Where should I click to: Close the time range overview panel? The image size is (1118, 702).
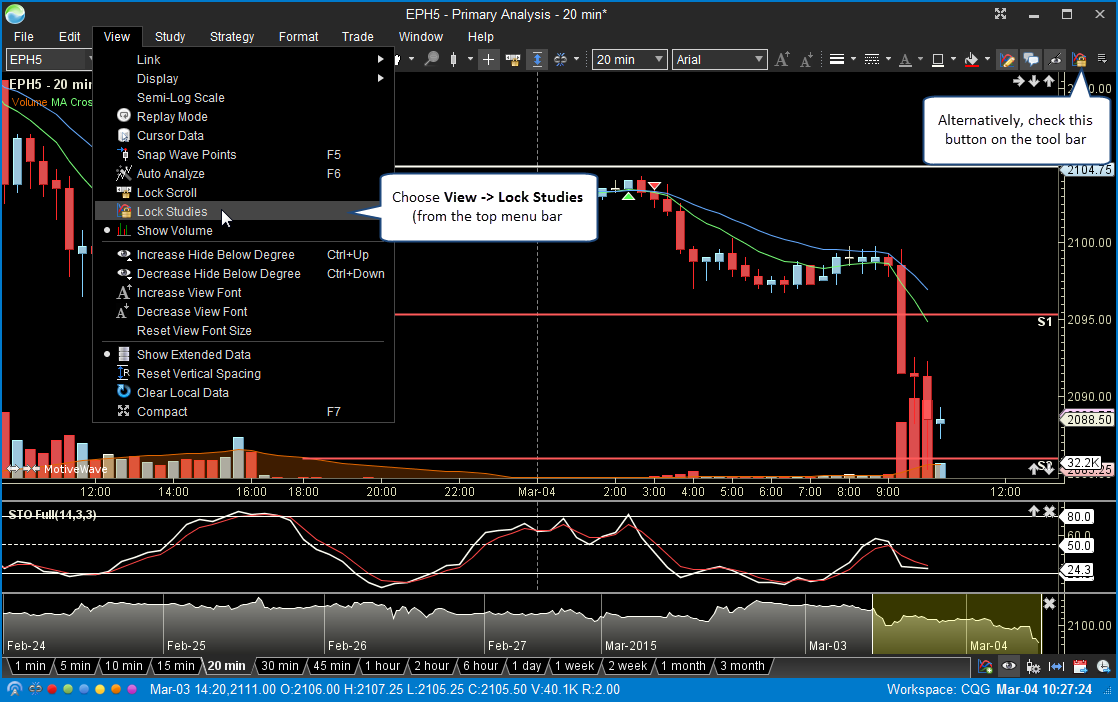[1050, 604]
